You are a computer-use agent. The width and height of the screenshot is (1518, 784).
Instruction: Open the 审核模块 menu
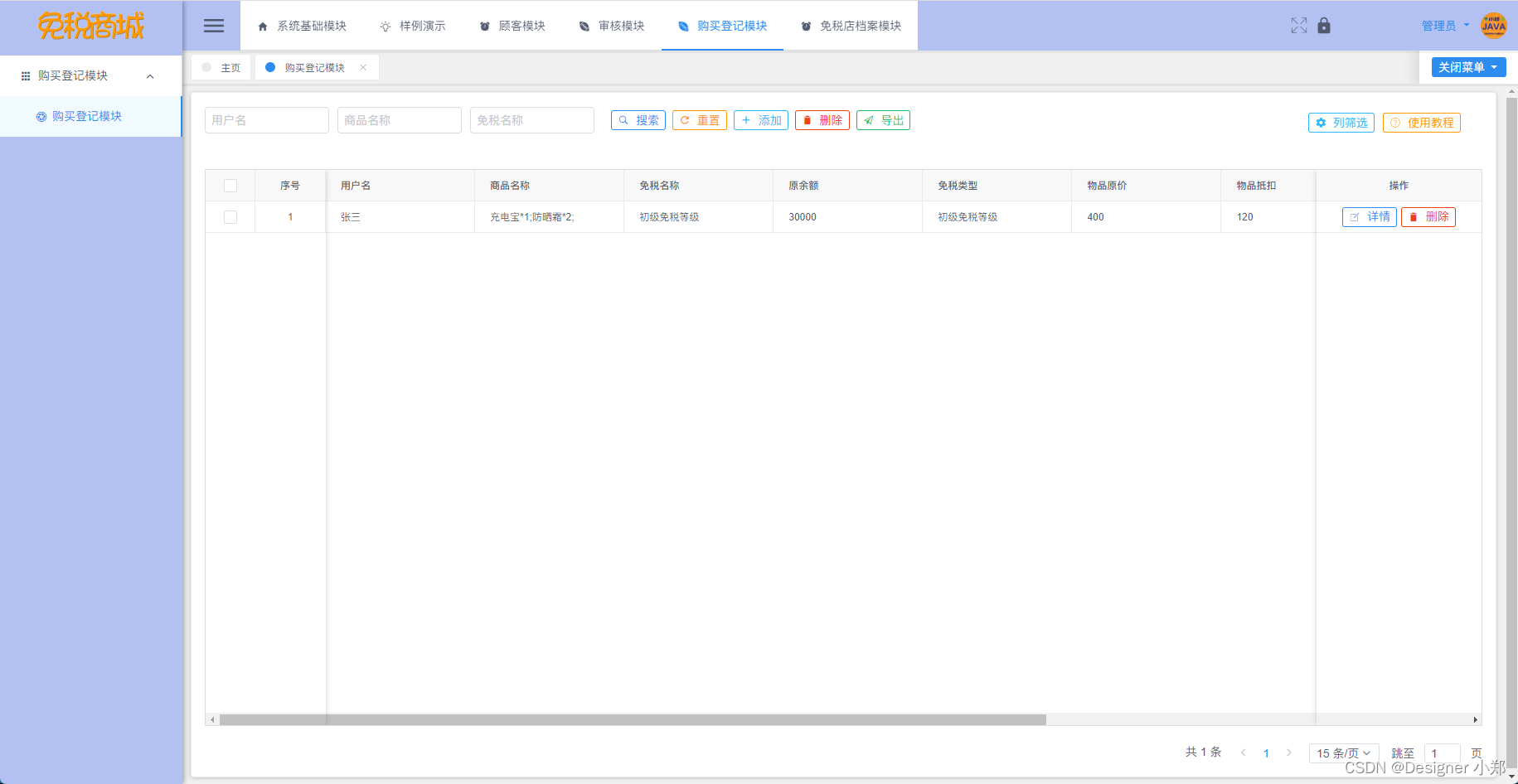click(612, 26)
